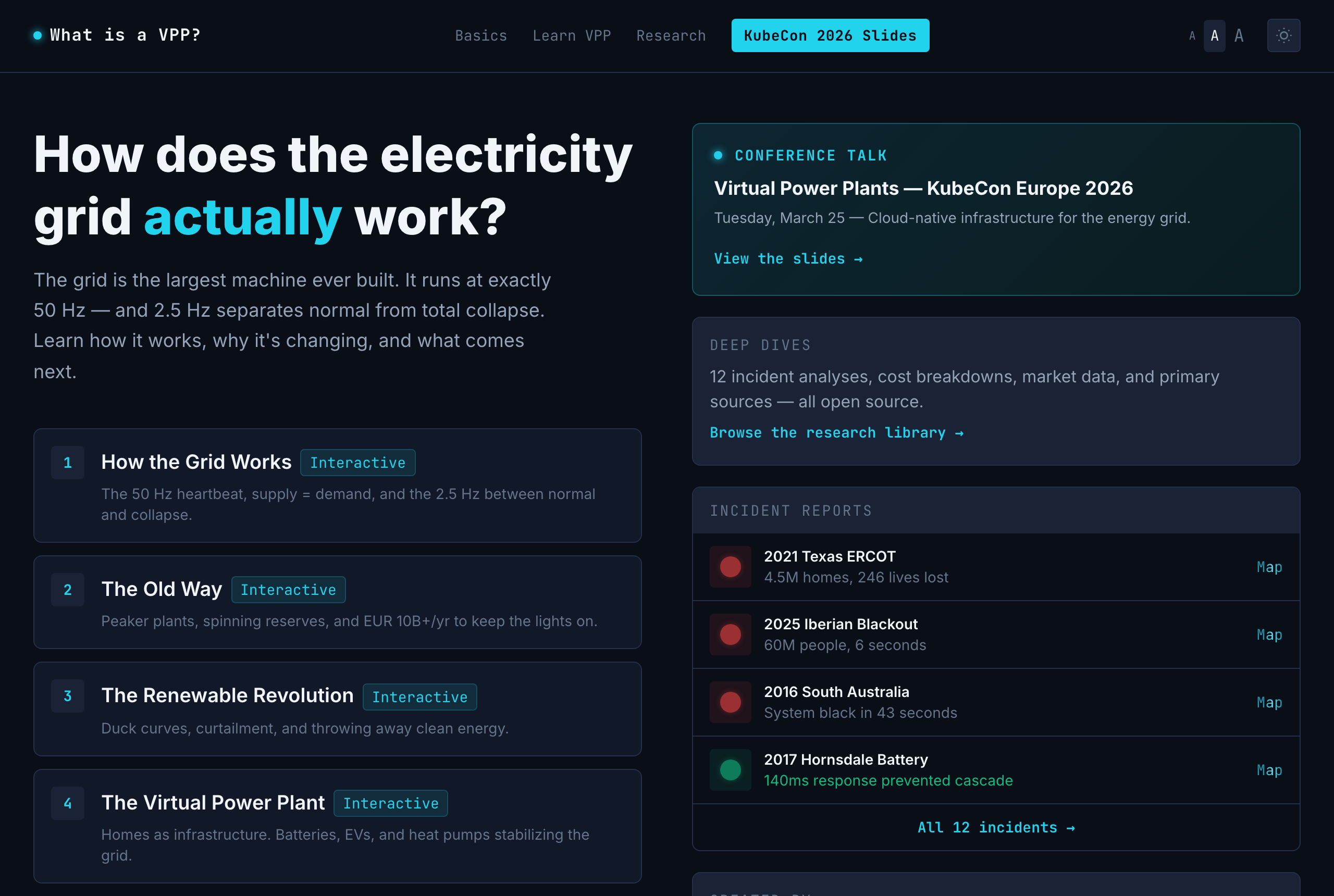Open the How the Grid Works card

coord(337,485)
